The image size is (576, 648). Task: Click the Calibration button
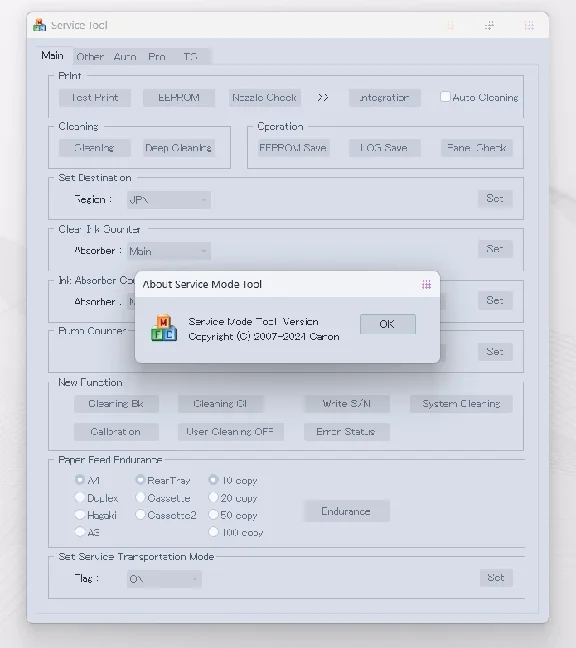[x=116, y=432]
